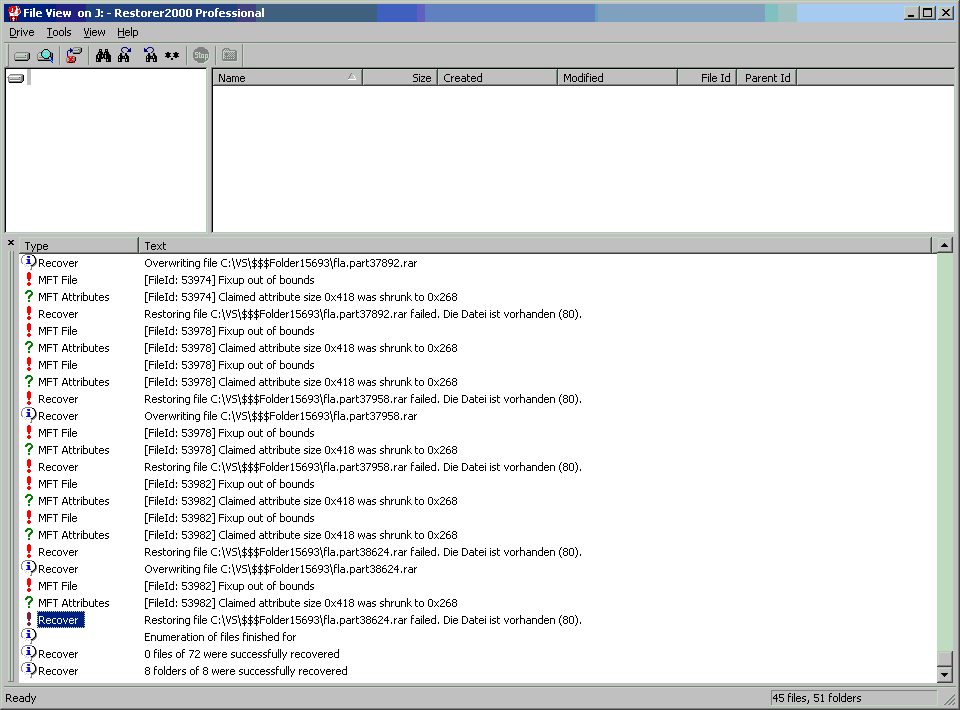
Task: Click log scrollbar down arrow
Action: tap(945, 675)
